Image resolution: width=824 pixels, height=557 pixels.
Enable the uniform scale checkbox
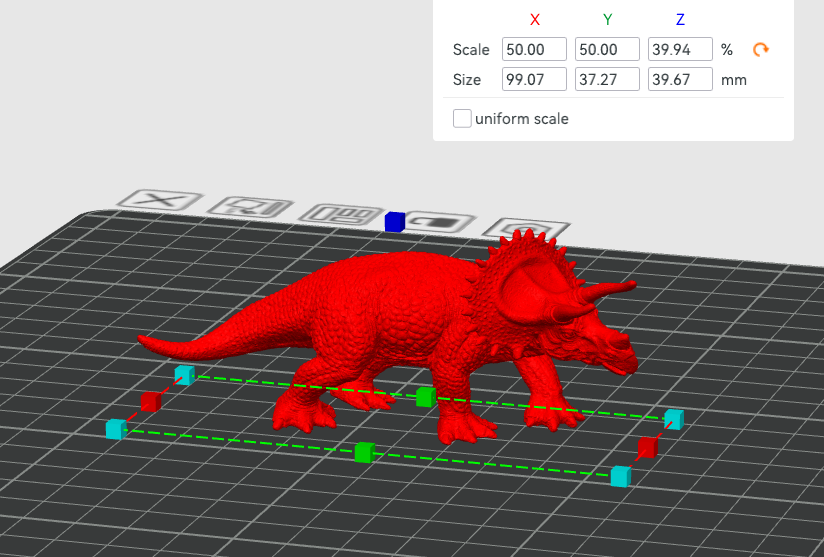pyautogui.click(x=462, y=119)
